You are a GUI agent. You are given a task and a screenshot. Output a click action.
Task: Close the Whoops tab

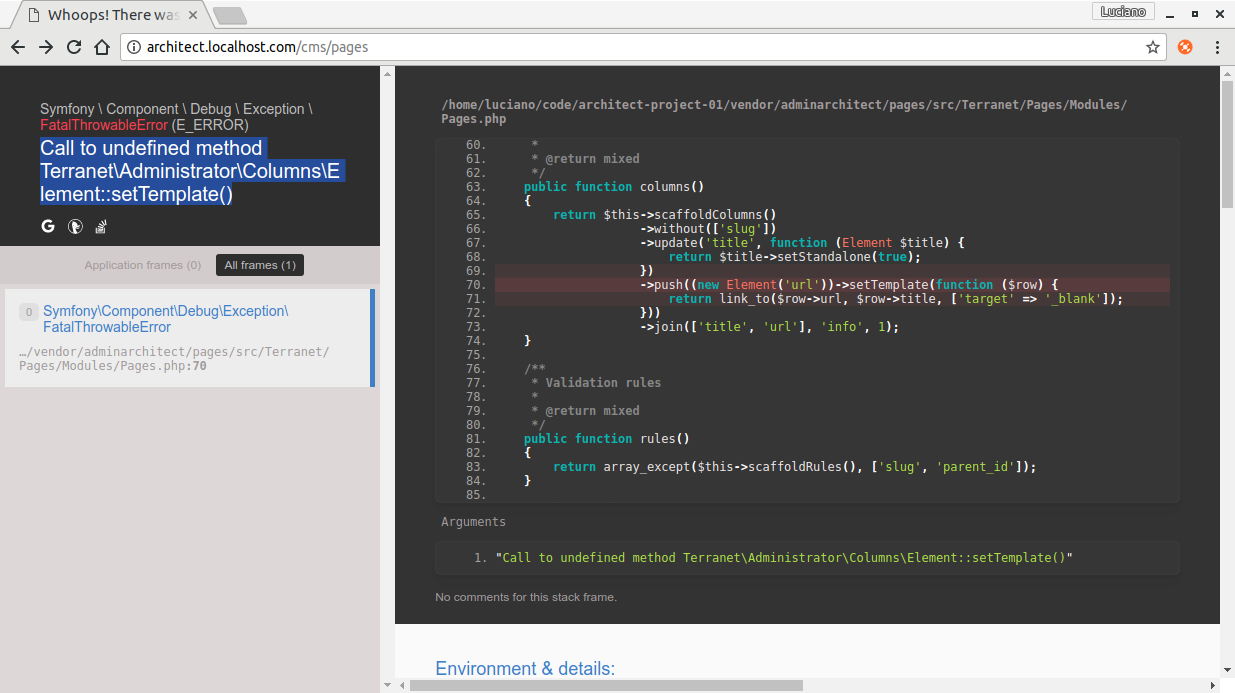tap(193, 15)
